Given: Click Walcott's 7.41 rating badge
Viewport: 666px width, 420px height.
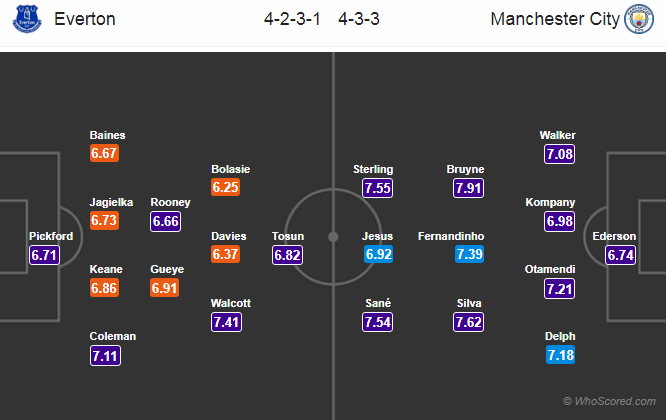Looking at the screenshot, I should [x=226, y=321].
